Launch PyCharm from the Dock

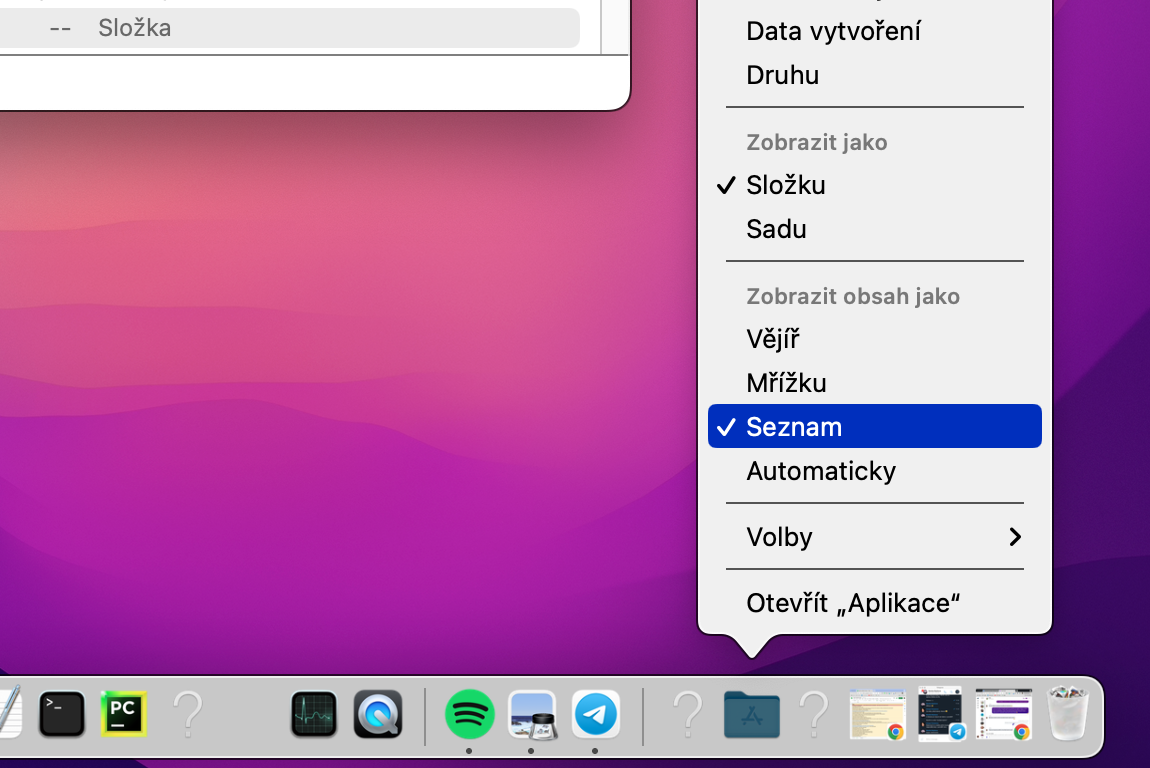123,714
